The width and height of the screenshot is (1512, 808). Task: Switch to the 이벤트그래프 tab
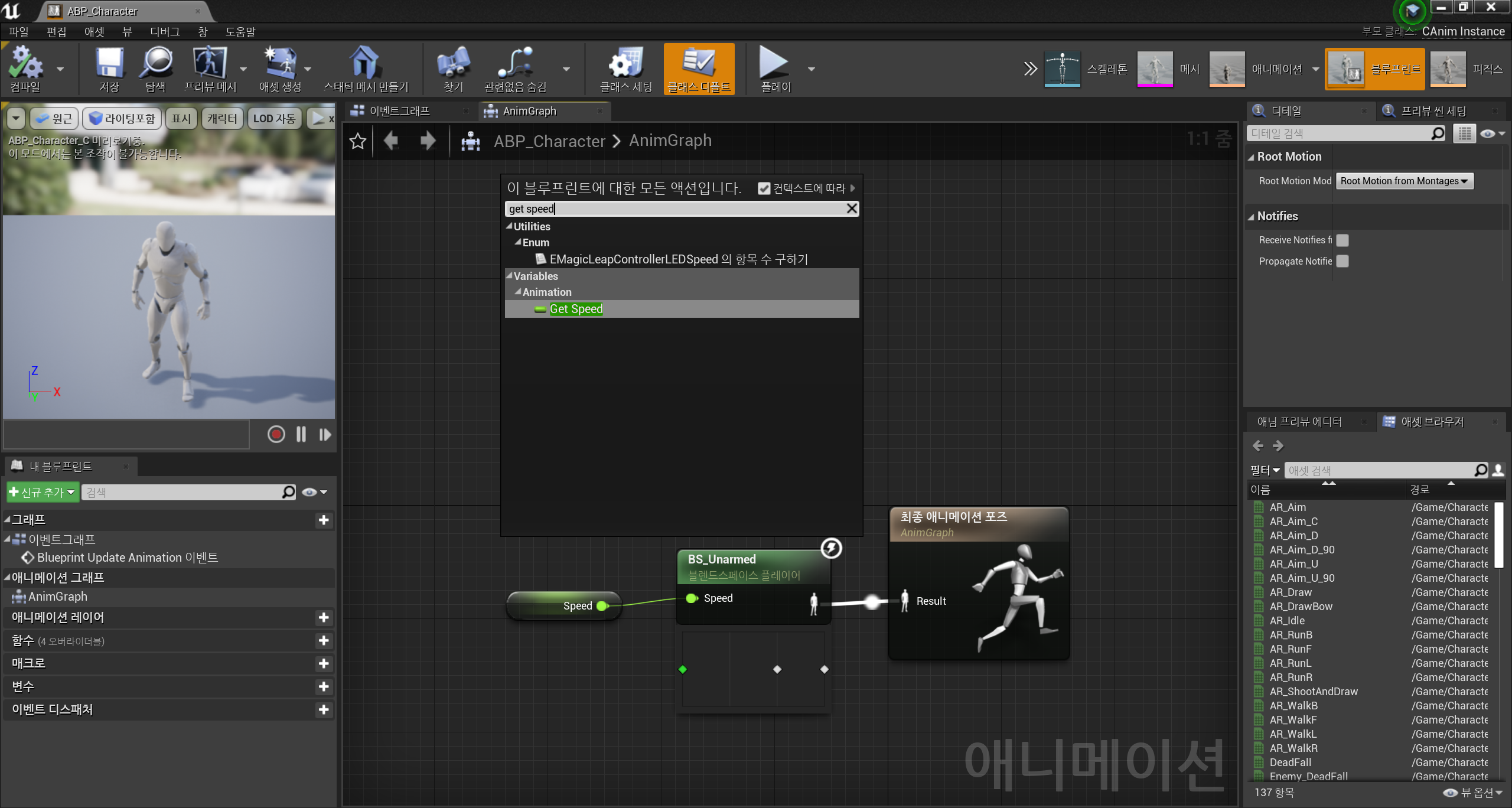tap(399, 111)
